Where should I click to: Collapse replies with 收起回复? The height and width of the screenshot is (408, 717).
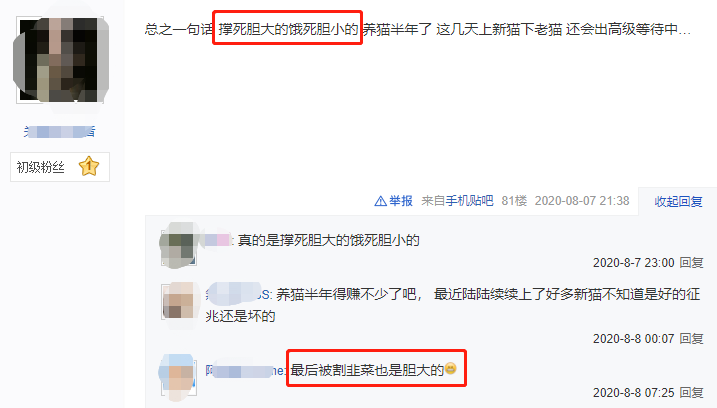pos(678,202)
